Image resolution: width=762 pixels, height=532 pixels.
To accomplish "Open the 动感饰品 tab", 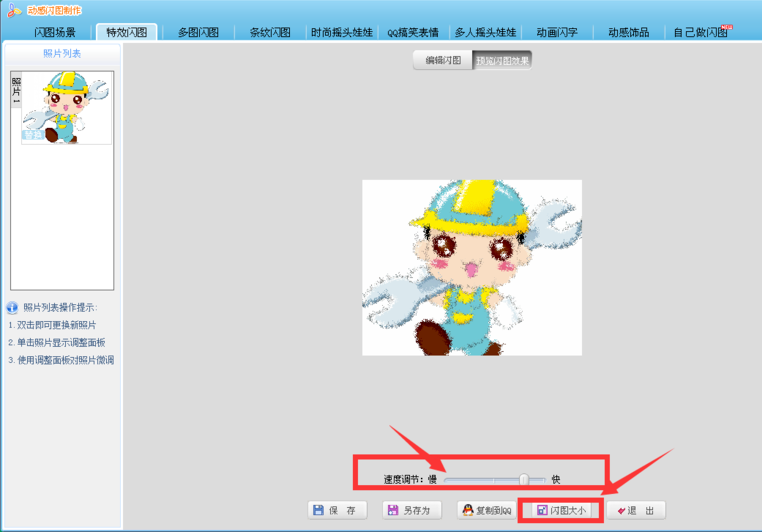I will click(x=628, y=33).
